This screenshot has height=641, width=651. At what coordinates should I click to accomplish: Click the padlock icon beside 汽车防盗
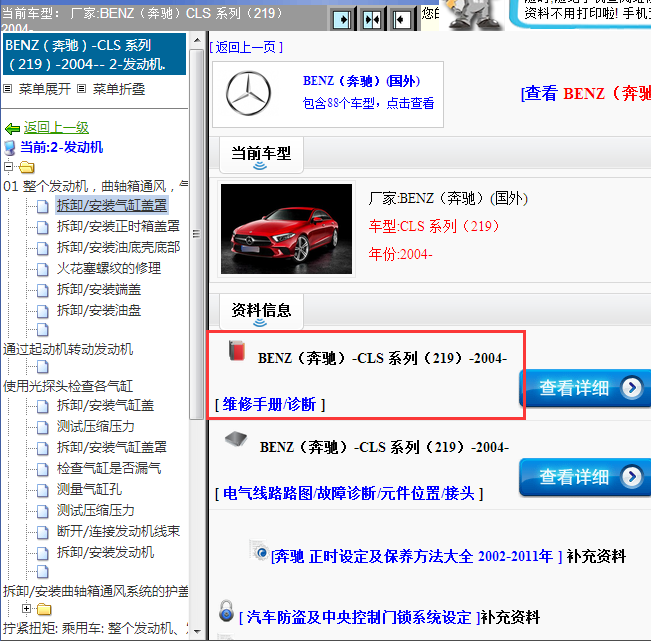(226, 611)
